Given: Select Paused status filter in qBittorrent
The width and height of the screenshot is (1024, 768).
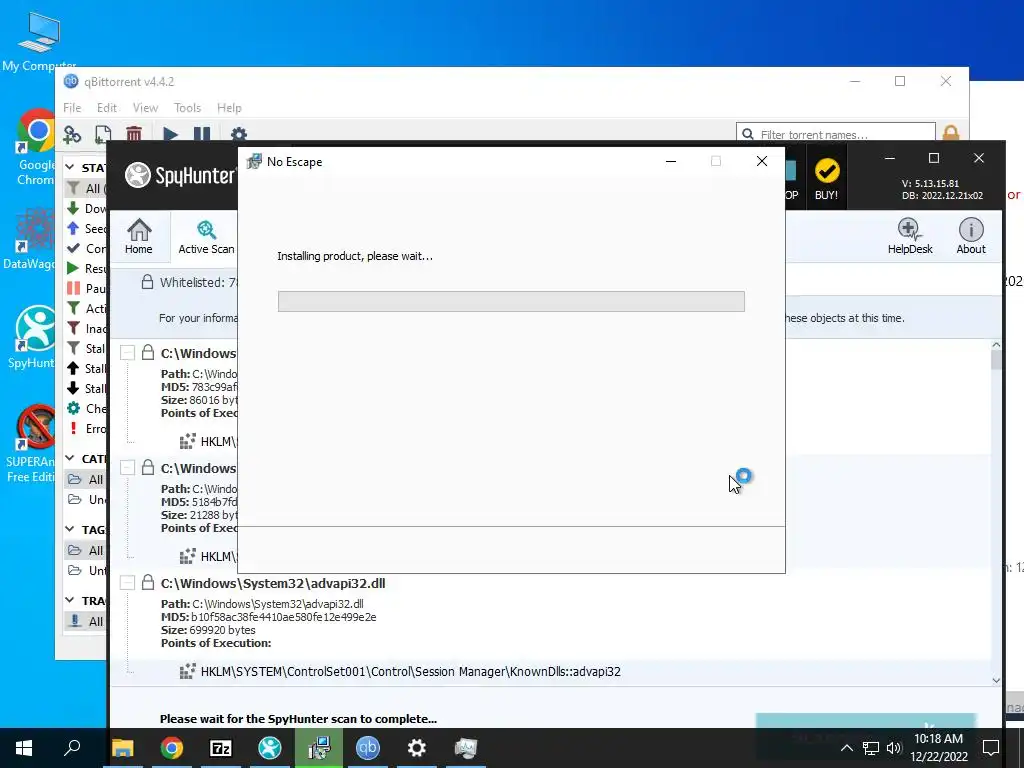Looking at the screenshot, I should coord(86,288).
